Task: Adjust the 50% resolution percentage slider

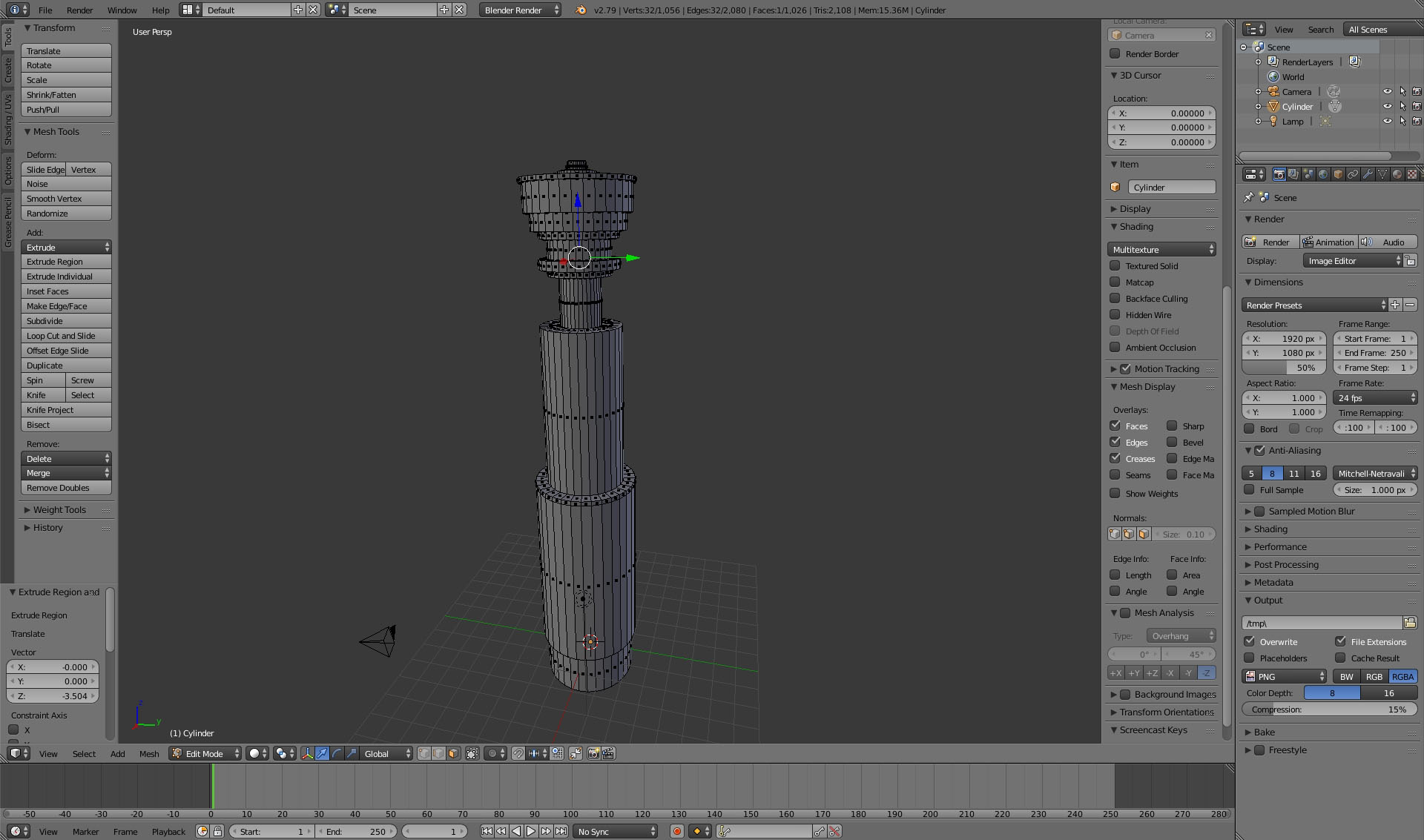Action: coord(1284,367)
